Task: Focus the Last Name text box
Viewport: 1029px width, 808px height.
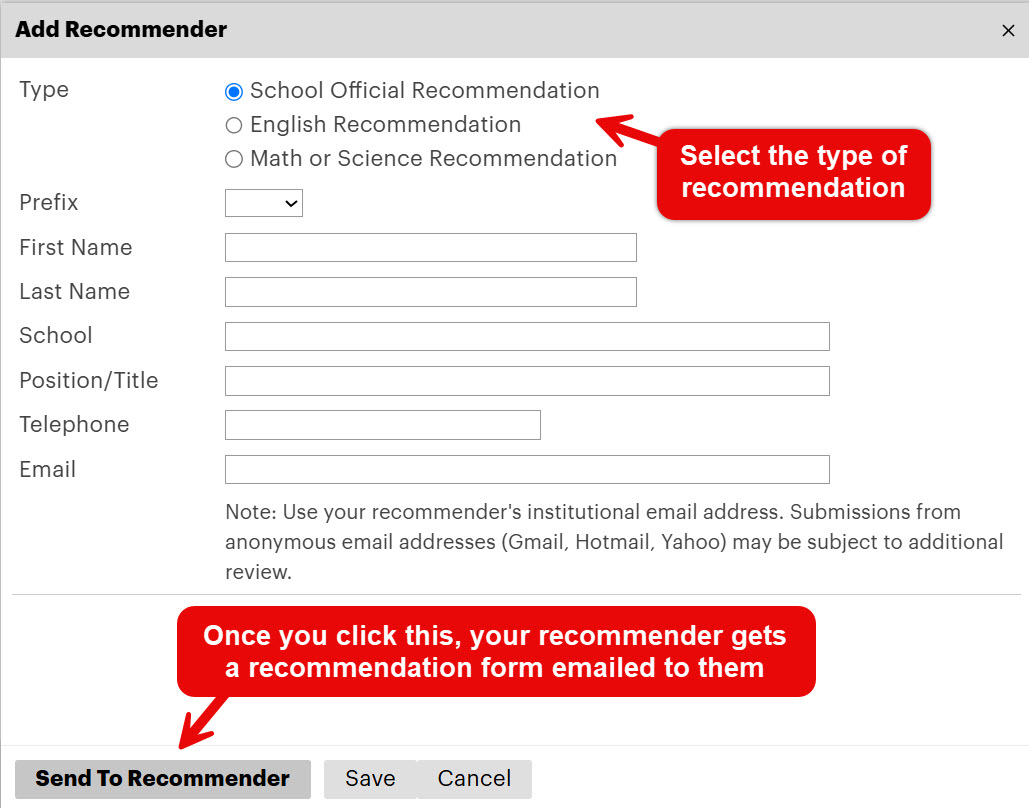Action: tap(430, 292)
